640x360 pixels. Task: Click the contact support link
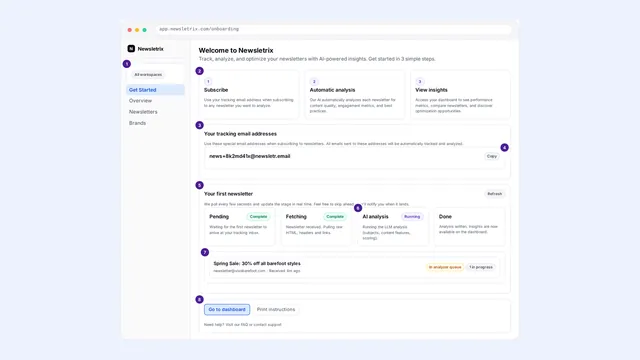[x=267, y=325]
